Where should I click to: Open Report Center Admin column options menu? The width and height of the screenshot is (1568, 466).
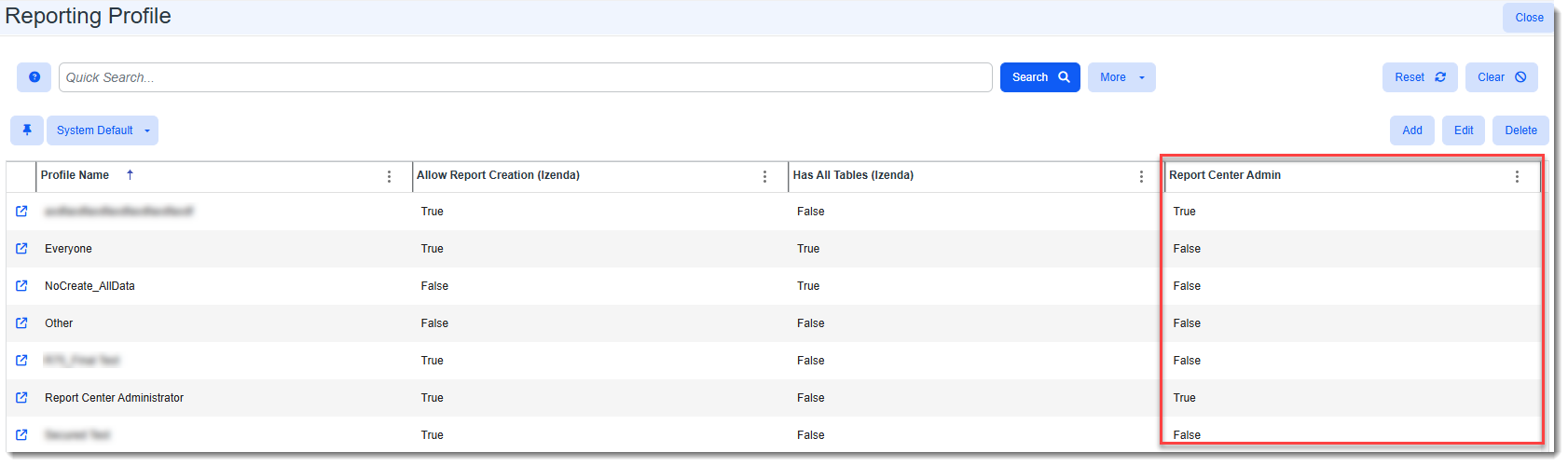pyautogui.click(x=1517, y=176)
